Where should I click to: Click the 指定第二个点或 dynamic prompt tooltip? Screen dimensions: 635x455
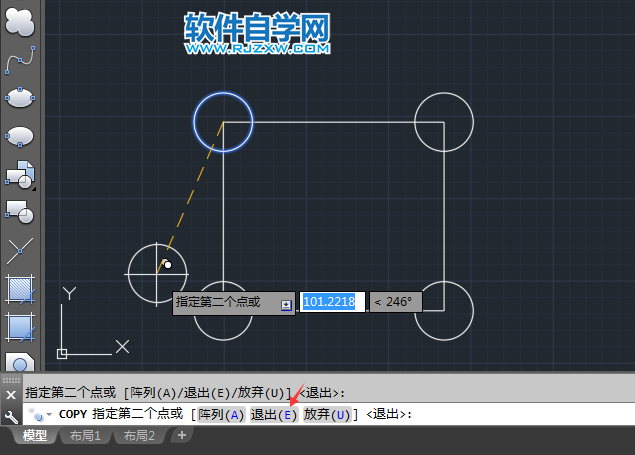(x=234, y=303)
